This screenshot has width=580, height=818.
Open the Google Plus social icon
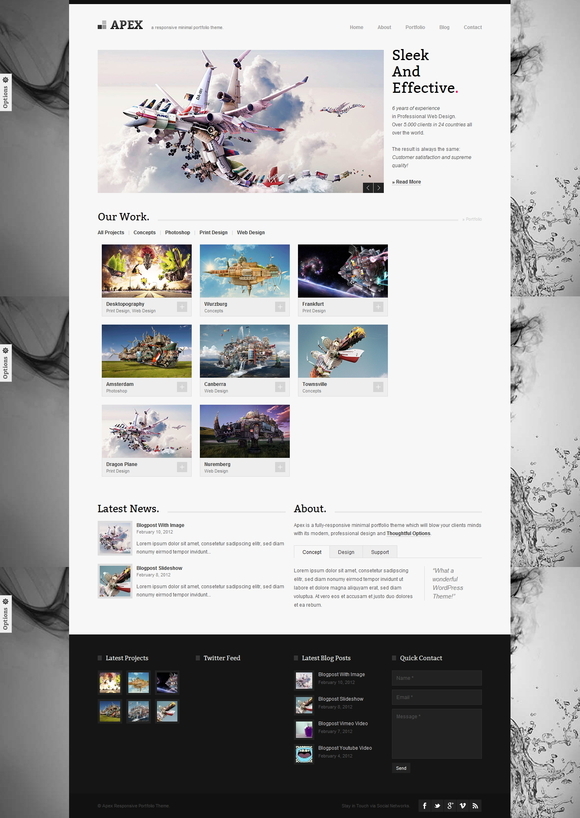[x=450, y=805]
